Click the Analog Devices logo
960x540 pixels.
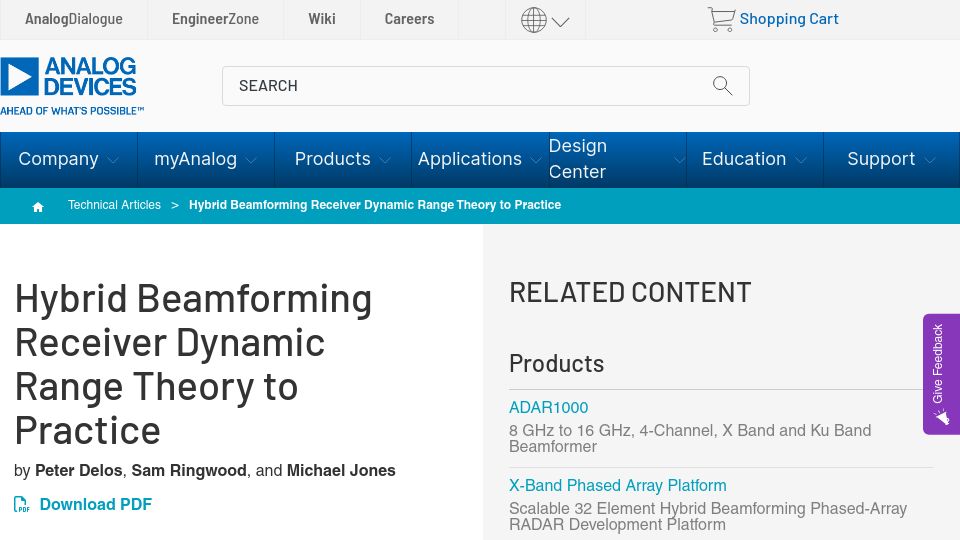click(x=72, y=86)
